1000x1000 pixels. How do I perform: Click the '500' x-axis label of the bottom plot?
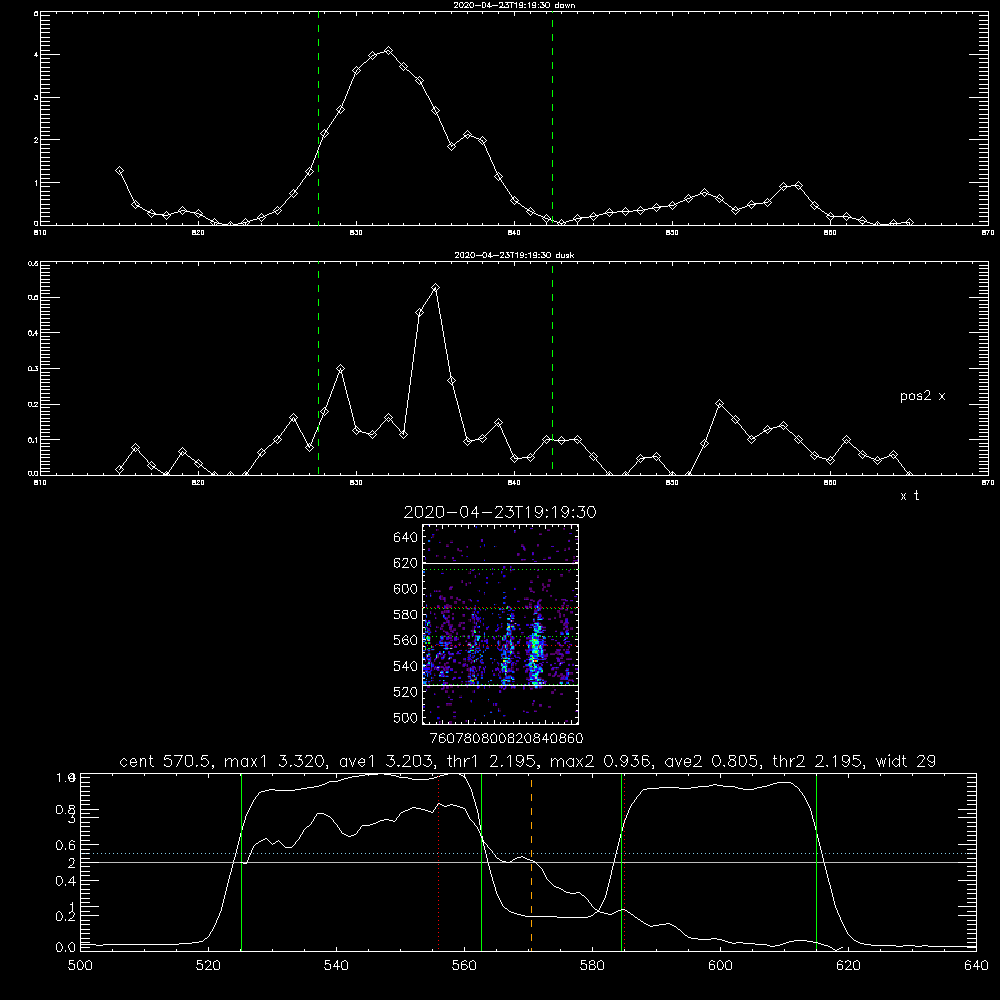pos(80,966)
